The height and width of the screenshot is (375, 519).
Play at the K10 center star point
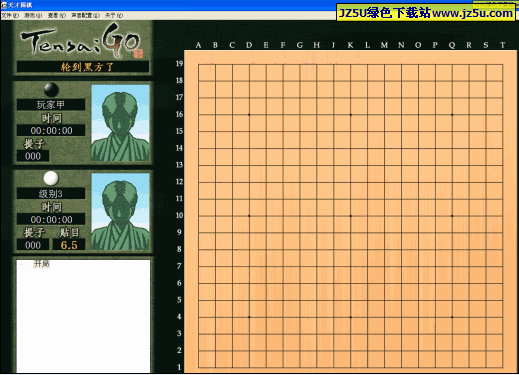tap(351, 216)
